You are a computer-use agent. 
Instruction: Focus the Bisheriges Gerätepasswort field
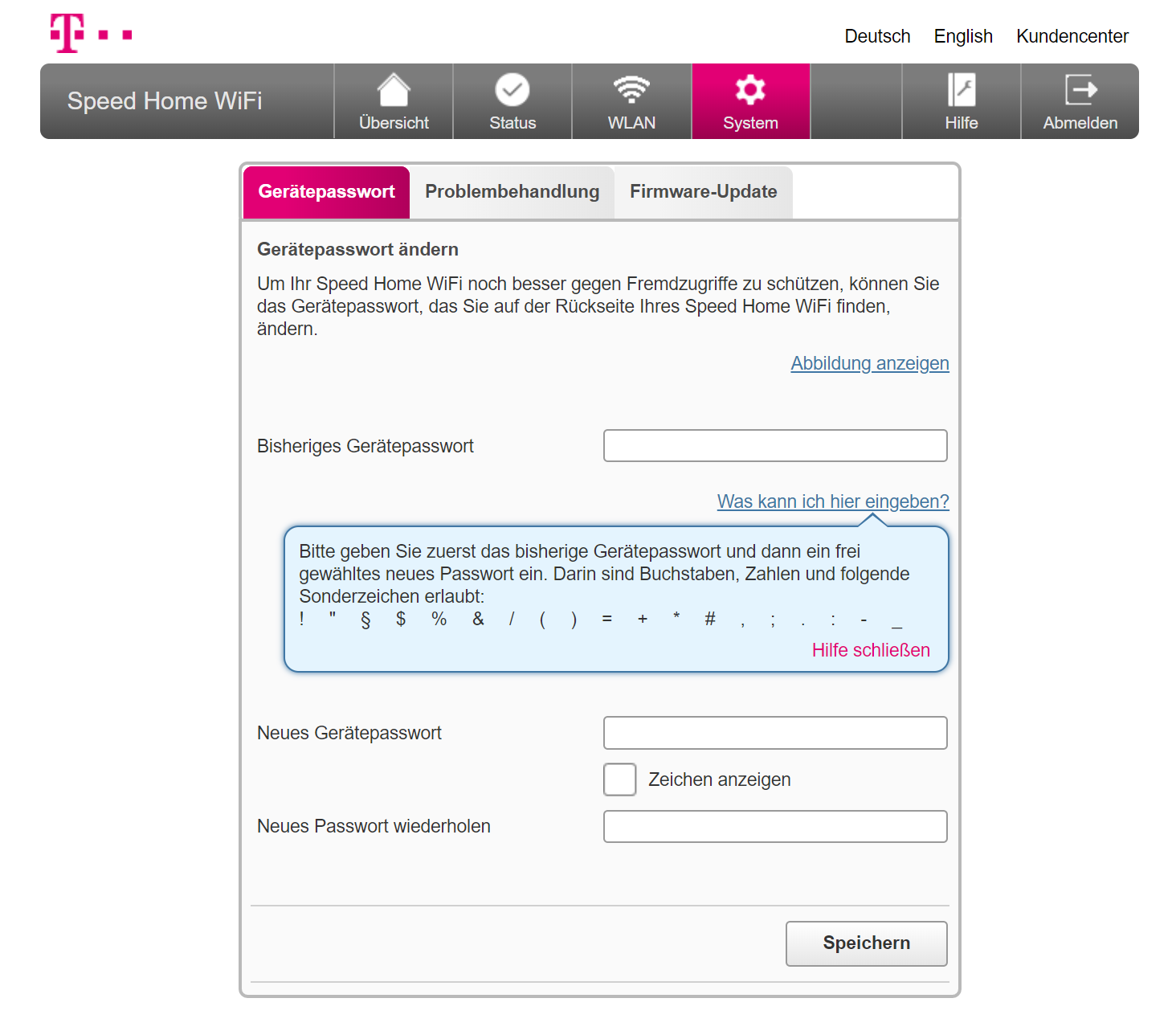pyautogui.click(x=775, y=446)
